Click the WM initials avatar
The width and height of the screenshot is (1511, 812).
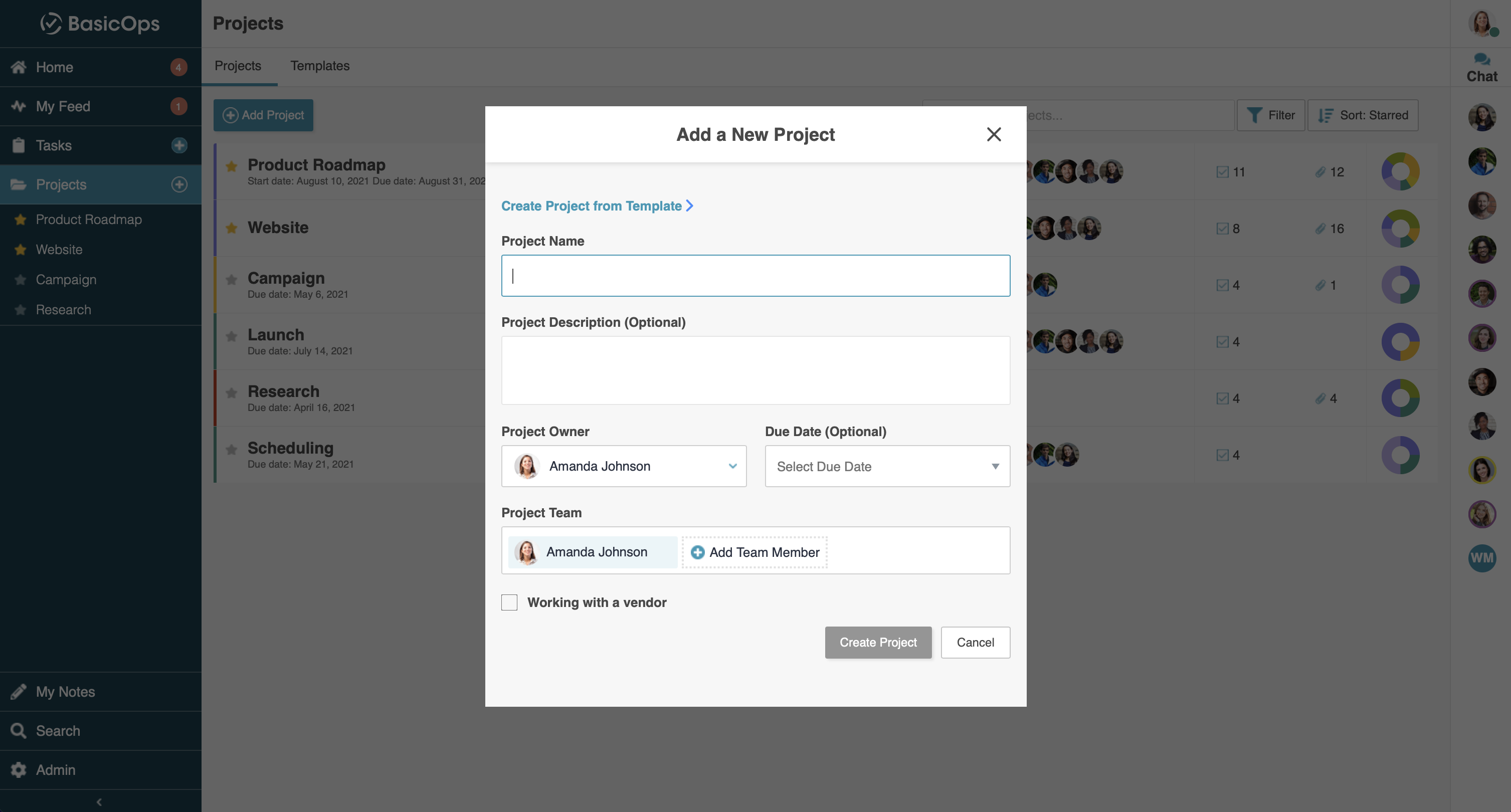(1481, 557)
